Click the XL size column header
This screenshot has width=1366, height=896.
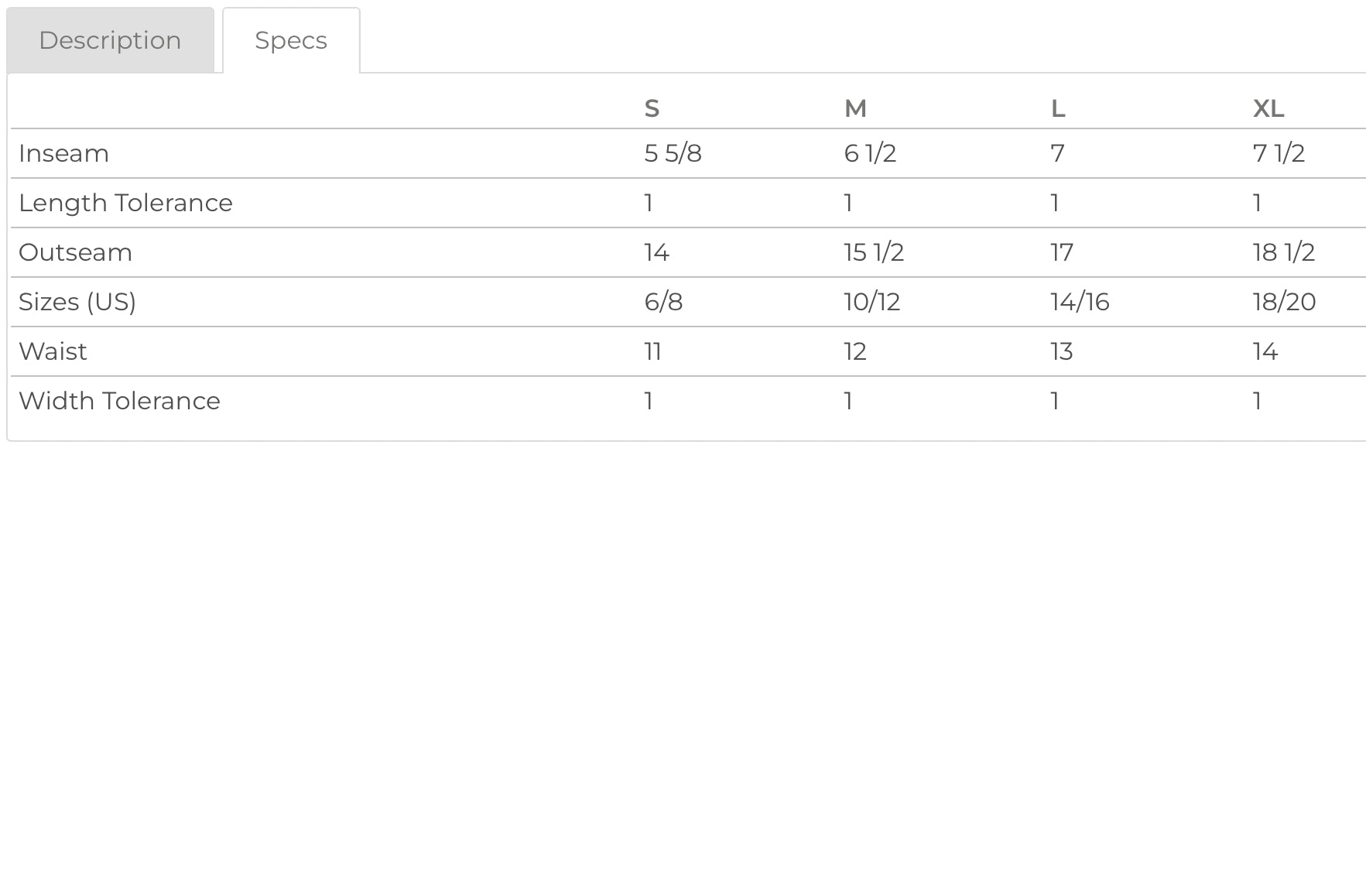tap(1268, 108)
